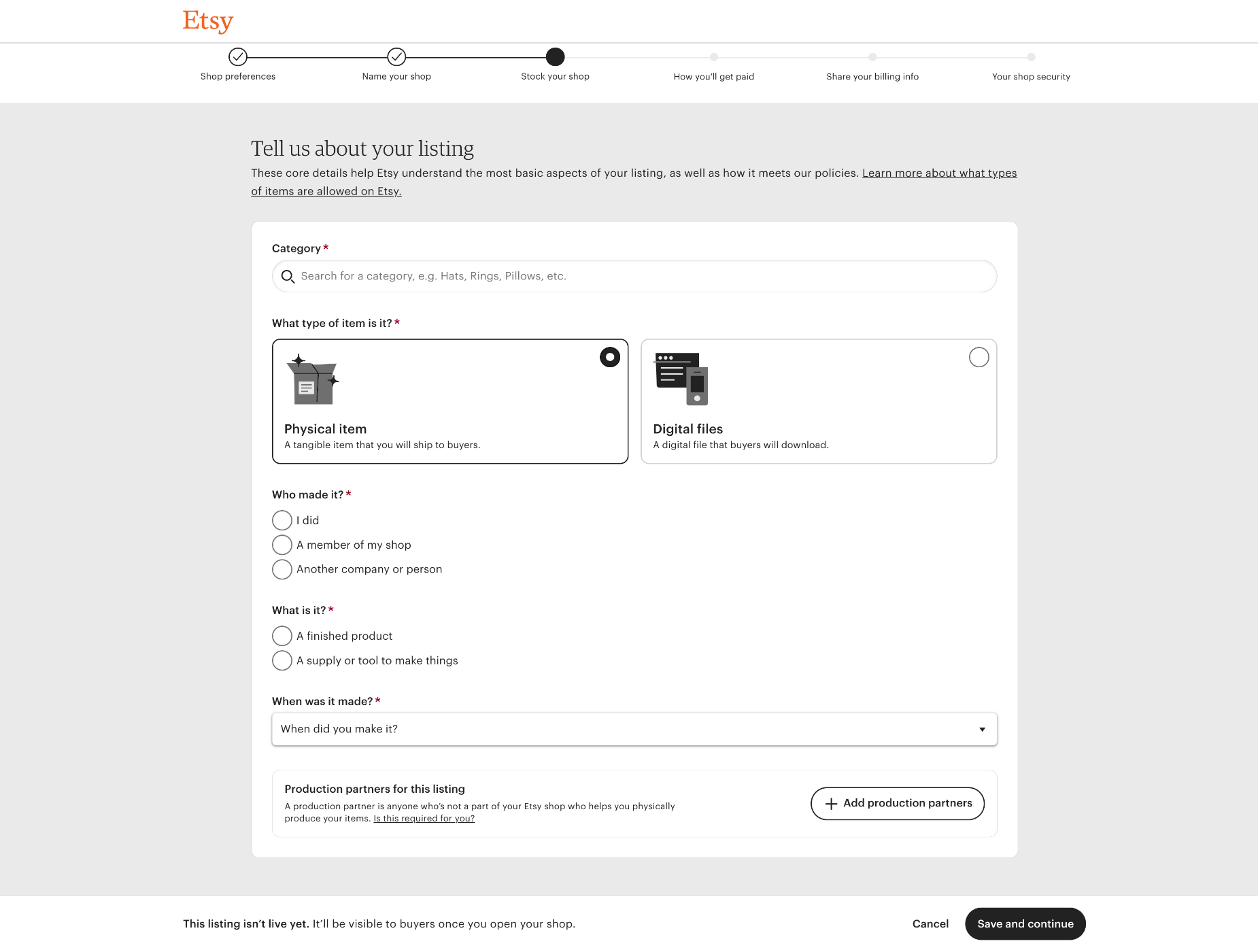Viewport: 1258px width, 952px height.
Task: Click the Physical item box icon
Action: point(312,381)
